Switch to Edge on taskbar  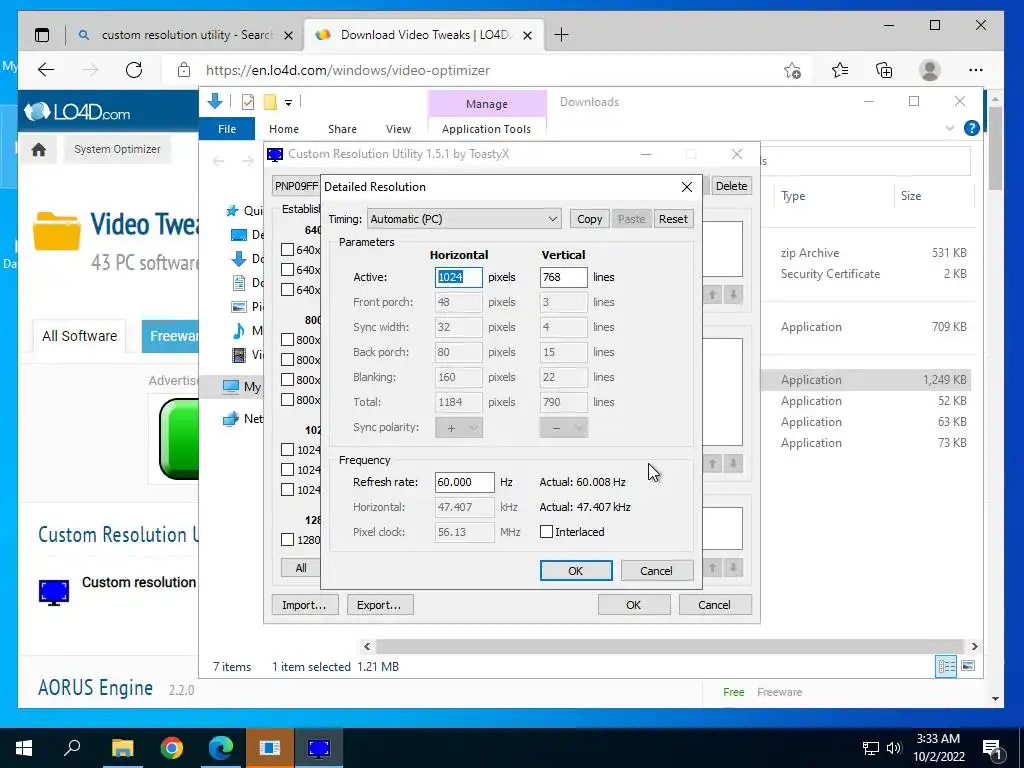[221, 748]
